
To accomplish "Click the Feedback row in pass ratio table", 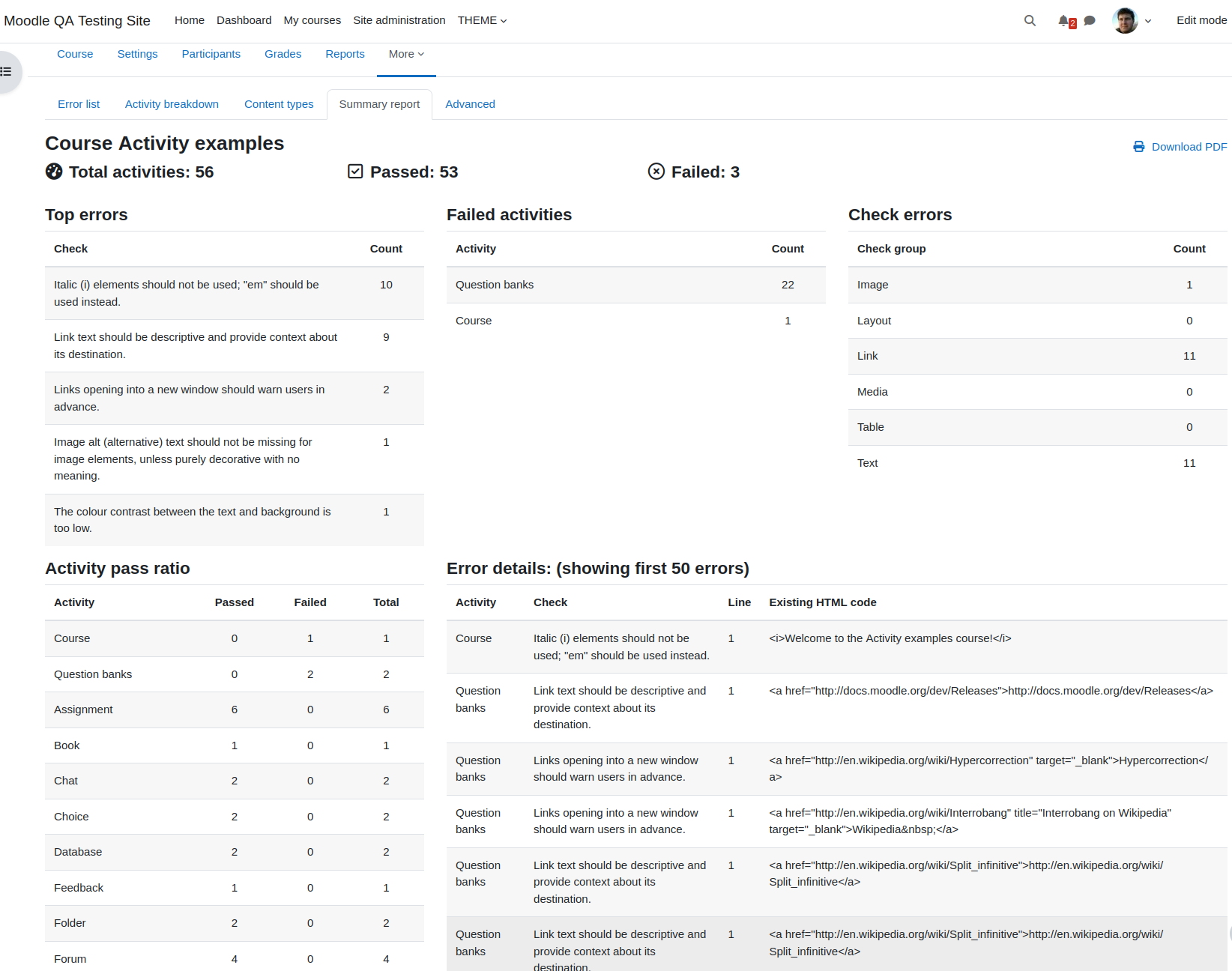I will tap(235, 888).
